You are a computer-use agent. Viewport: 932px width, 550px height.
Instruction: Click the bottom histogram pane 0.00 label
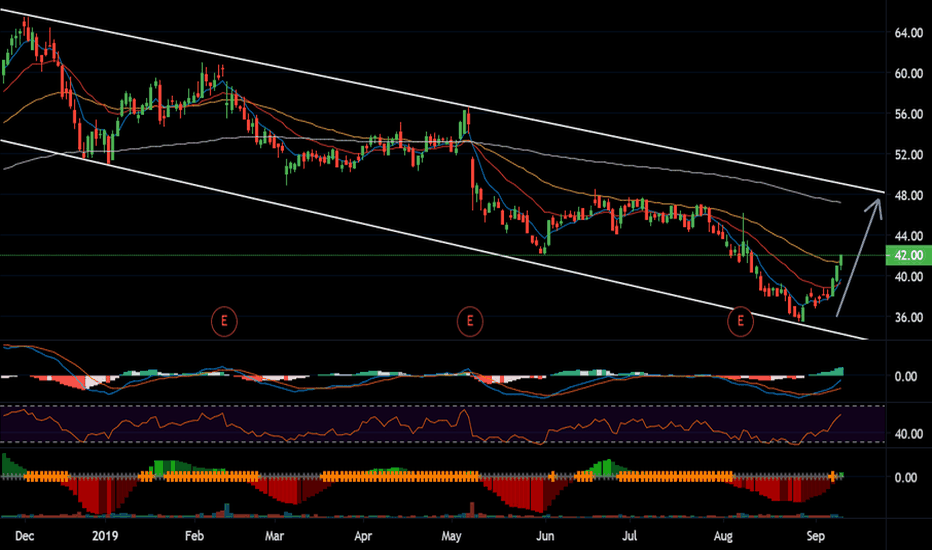click(906, 477)
